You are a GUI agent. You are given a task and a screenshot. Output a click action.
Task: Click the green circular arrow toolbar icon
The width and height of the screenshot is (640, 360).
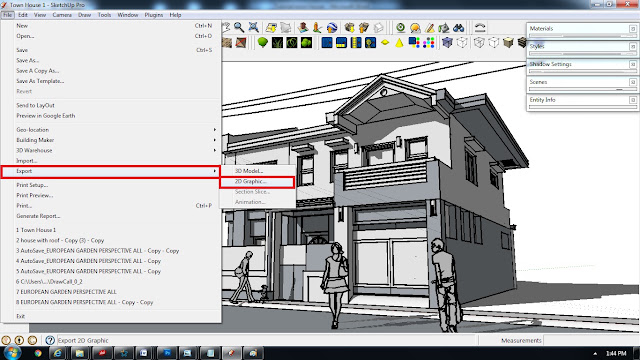click(401, 27)
